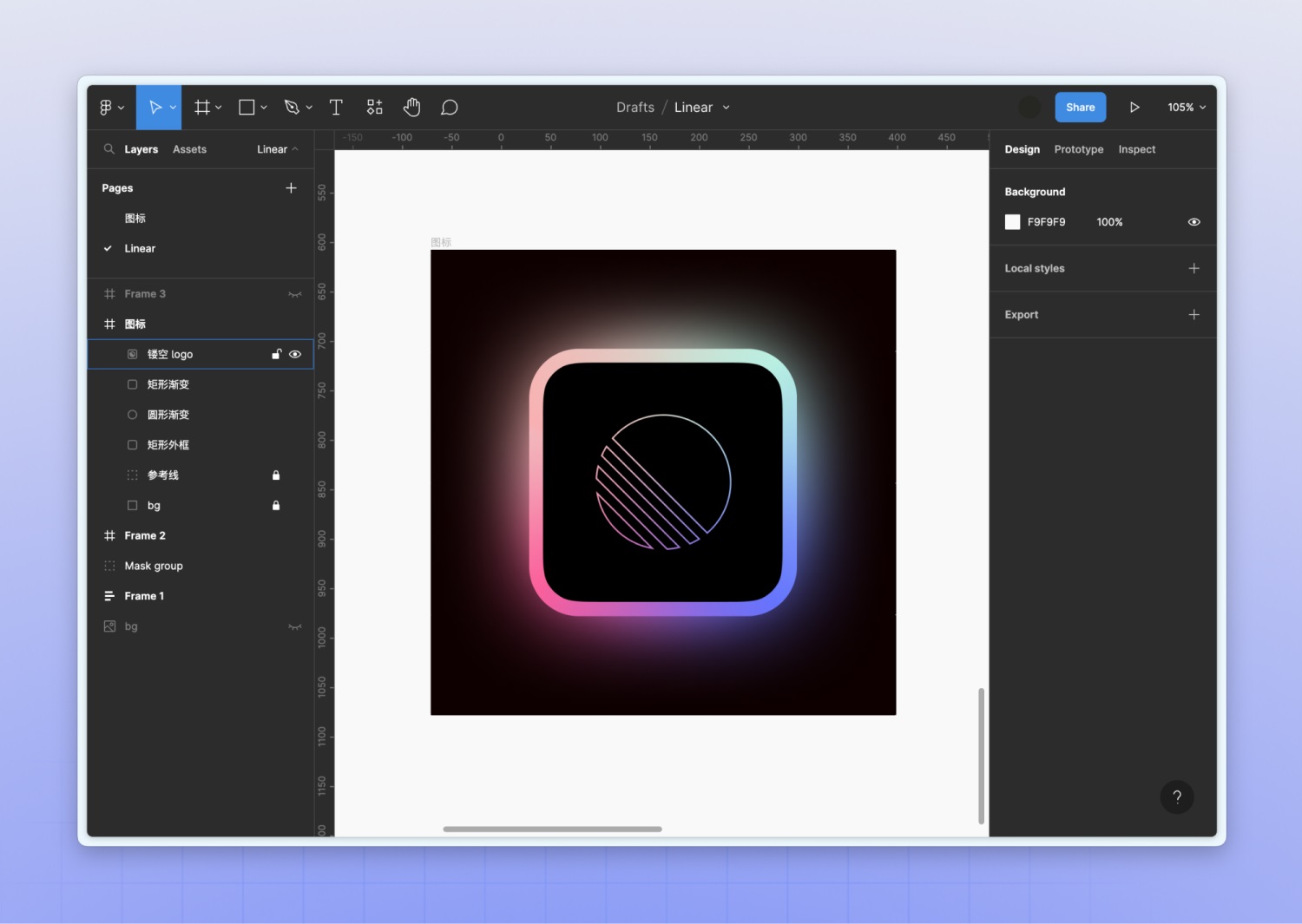Viewport: 1302px width, 924px height.
Task: Switch to the Prototype tab
Action: pos(1078,149)
